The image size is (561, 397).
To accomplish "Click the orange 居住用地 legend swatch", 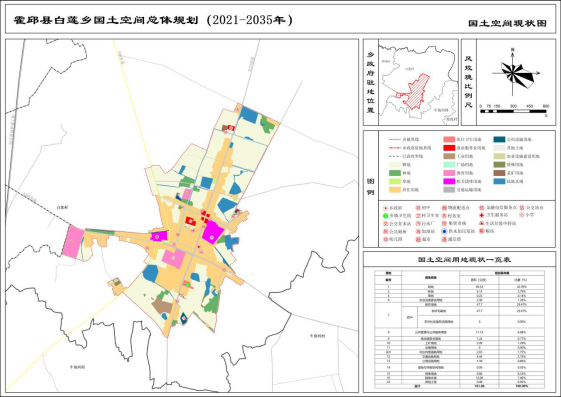I will 395,190.
